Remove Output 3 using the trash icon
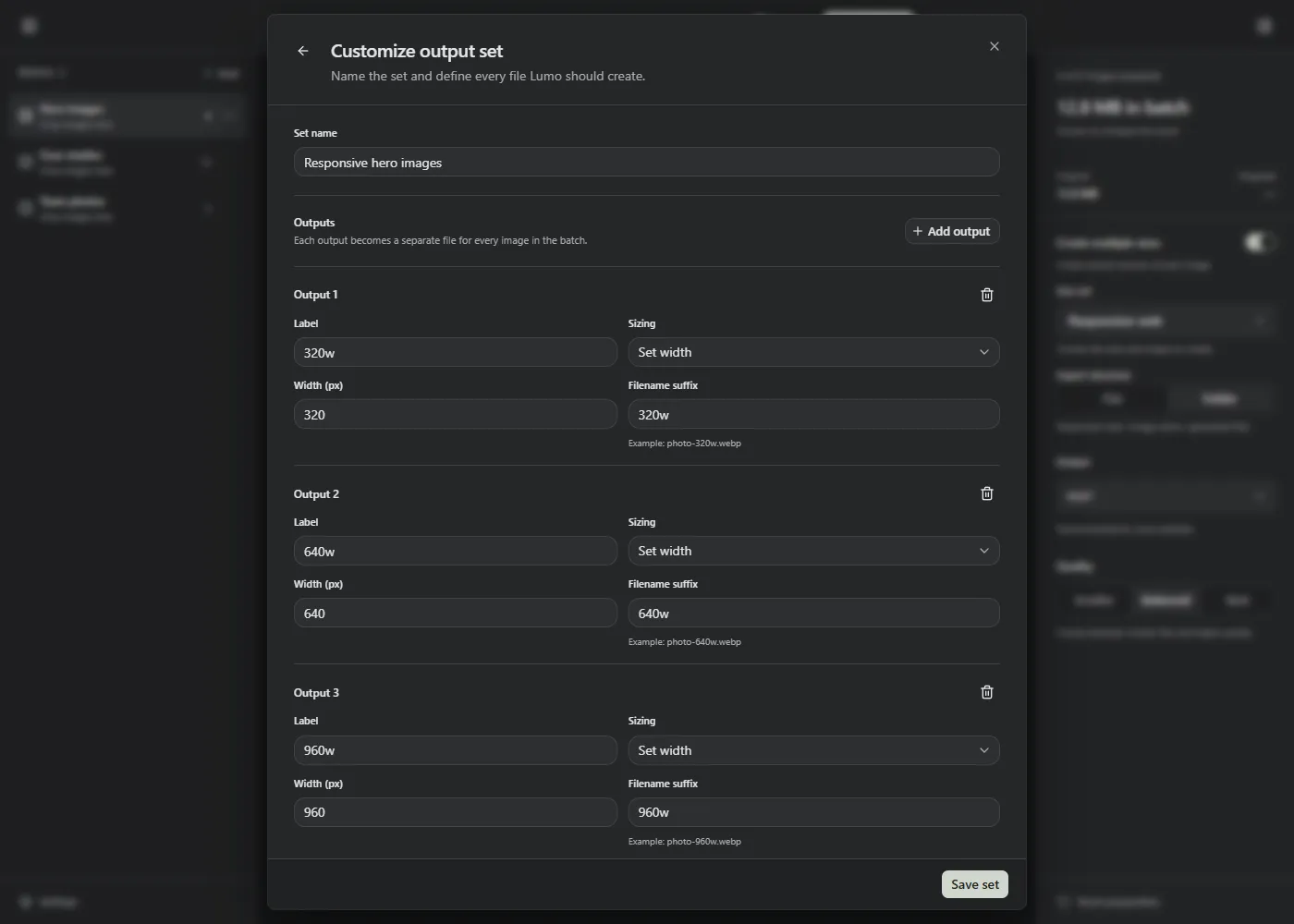Screen dimensions: 1294x924 coord(987,692)
